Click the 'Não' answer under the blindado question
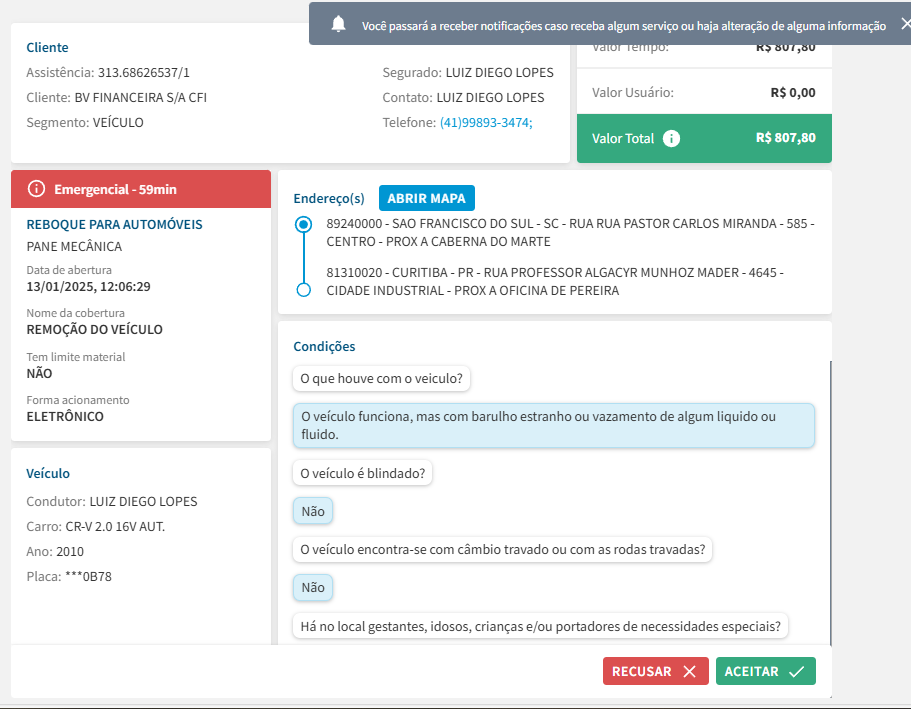 click(313, 511)
